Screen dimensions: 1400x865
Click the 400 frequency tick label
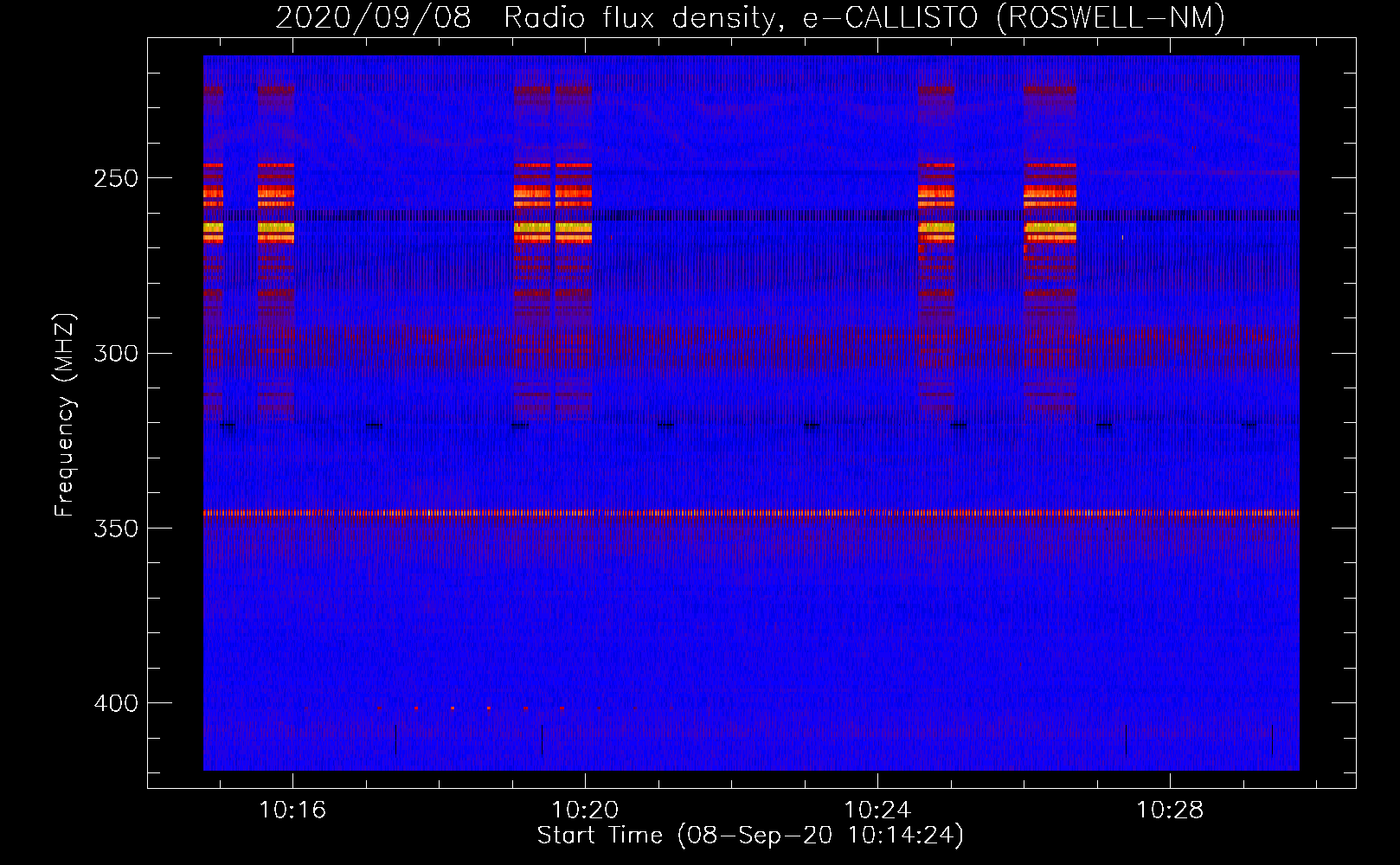click(117, 703)
